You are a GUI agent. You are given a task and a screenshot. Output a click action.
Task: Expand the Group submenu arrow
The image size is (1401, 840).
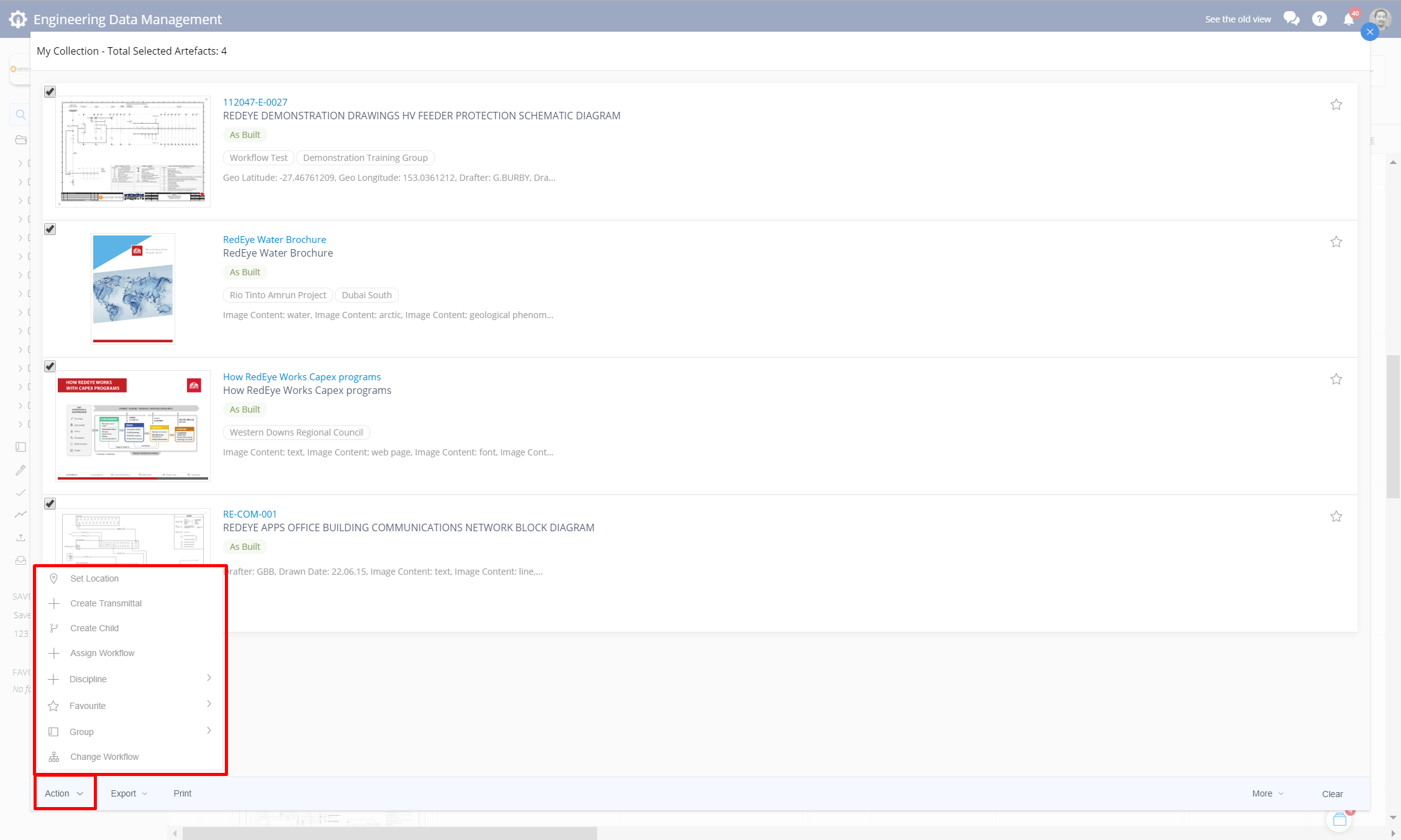[209, 731]
